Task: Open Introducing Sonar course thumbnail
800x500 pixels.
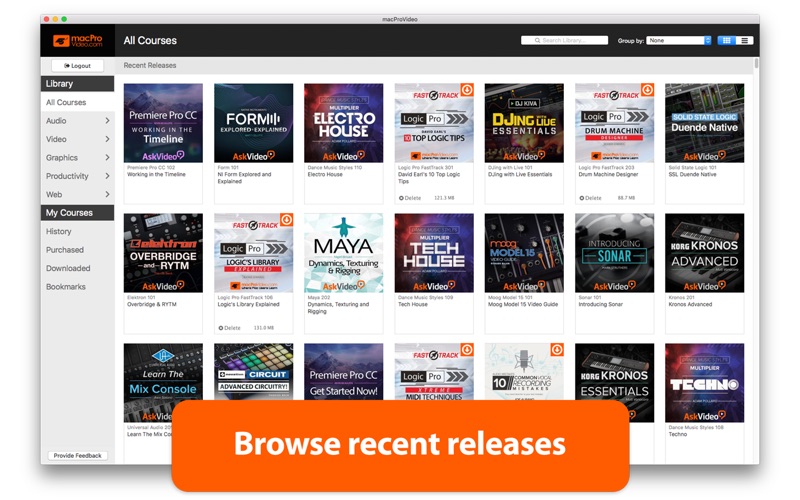Action: click(x=614, y=253)
